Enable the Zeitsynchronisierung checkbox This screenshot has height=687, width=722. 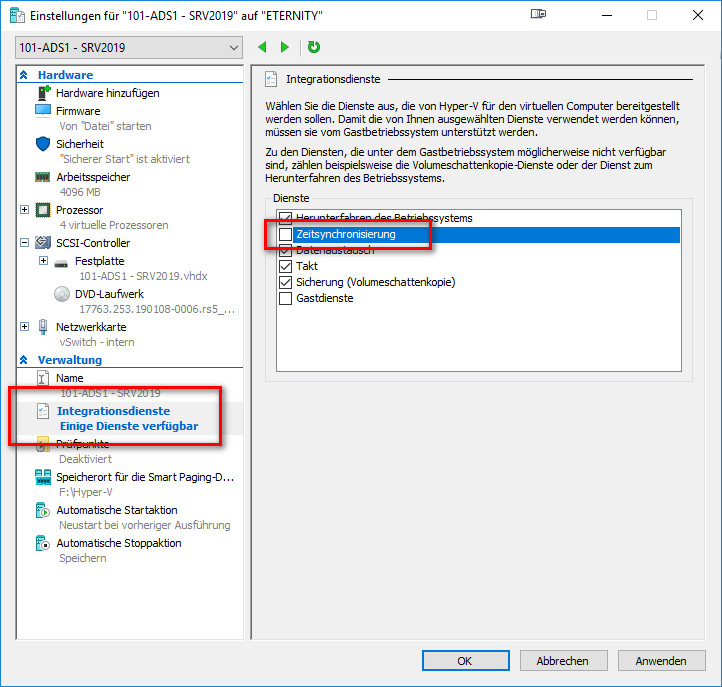(286, 234)
